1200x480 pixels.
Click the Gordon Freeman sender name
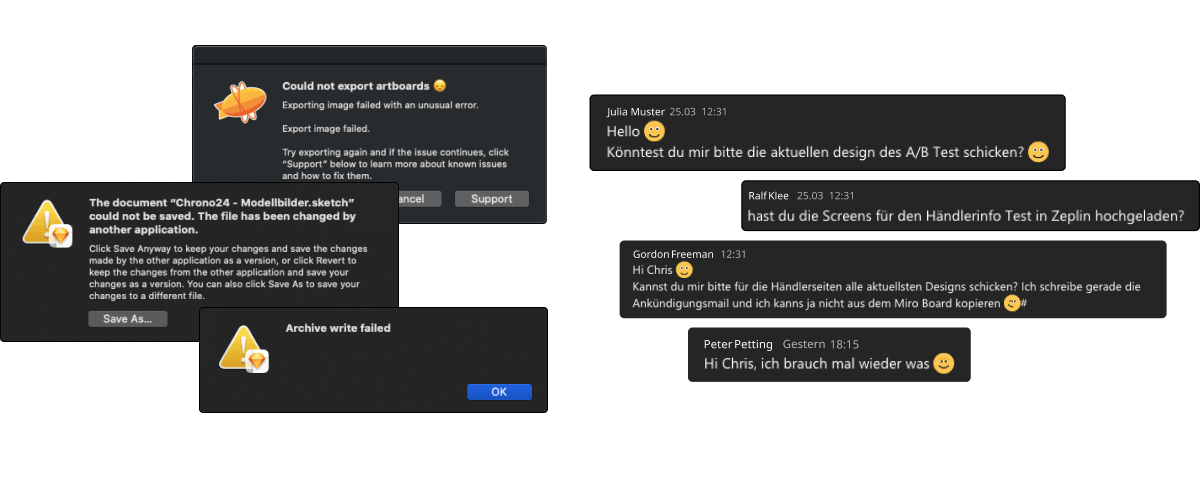(x=673, y=254)
